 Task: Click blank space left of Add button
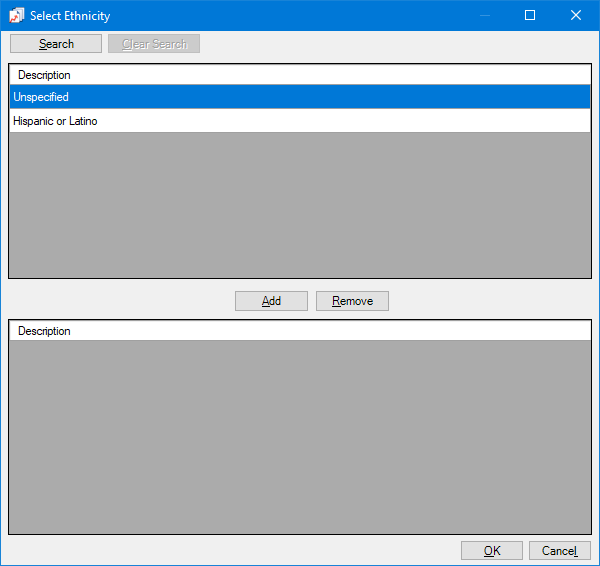coord(120,301)
